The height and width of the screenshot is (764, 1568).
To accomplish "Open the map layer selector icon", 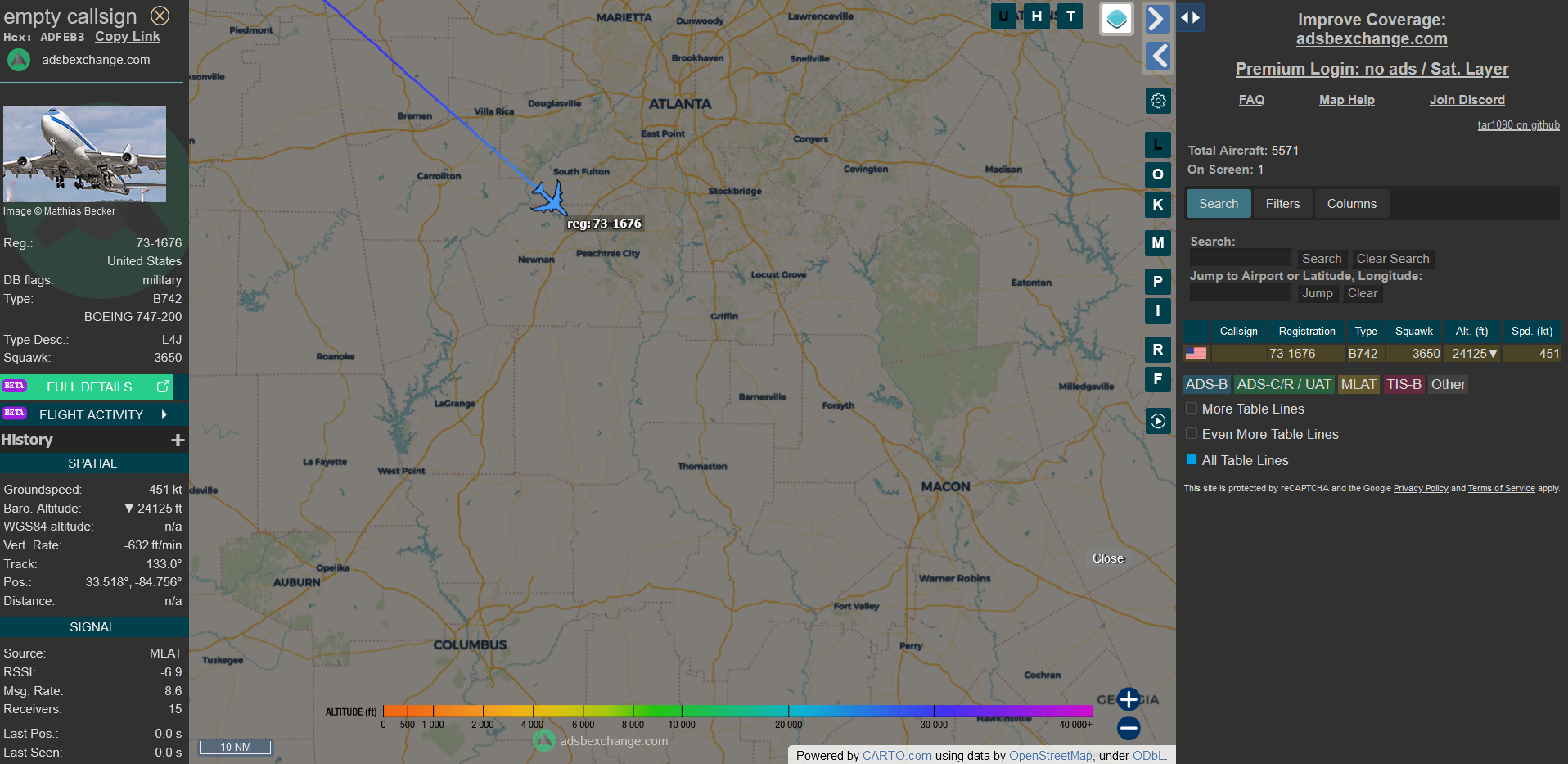I will click(1116, 18).
